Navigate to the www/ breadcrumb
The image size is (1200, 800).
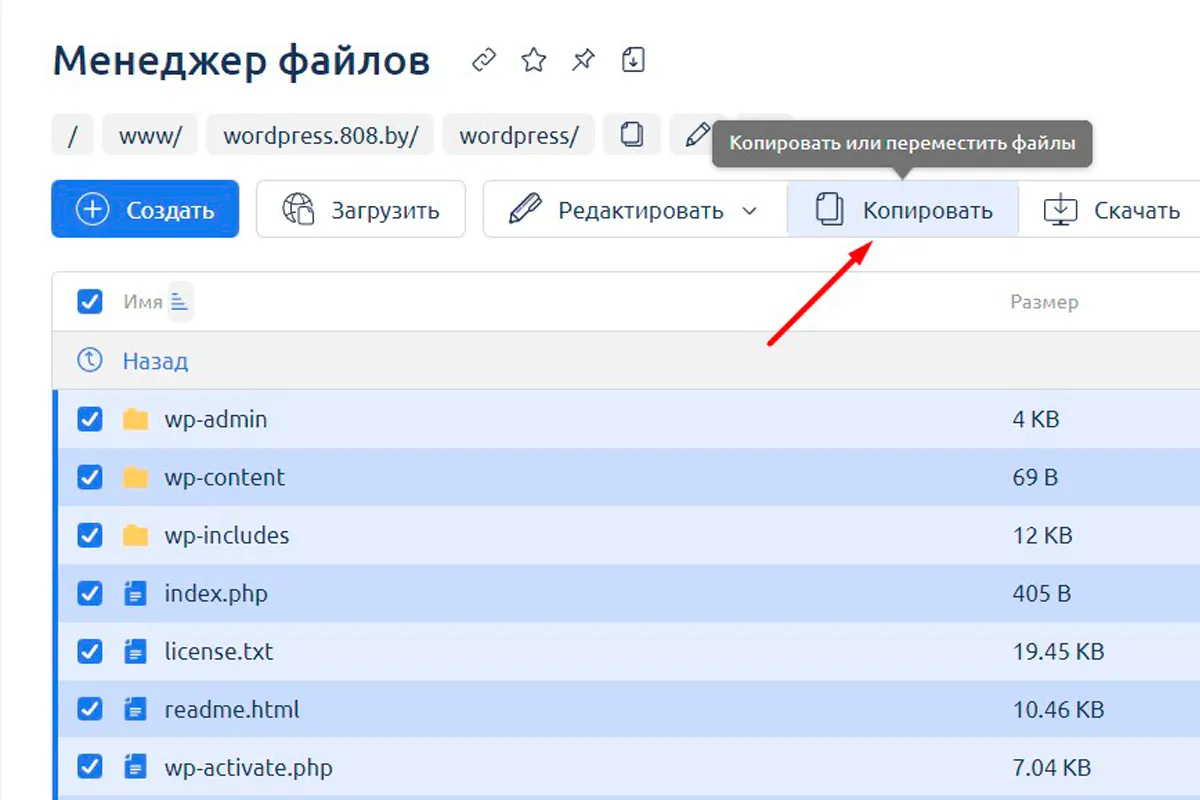[x=150, y=136]
